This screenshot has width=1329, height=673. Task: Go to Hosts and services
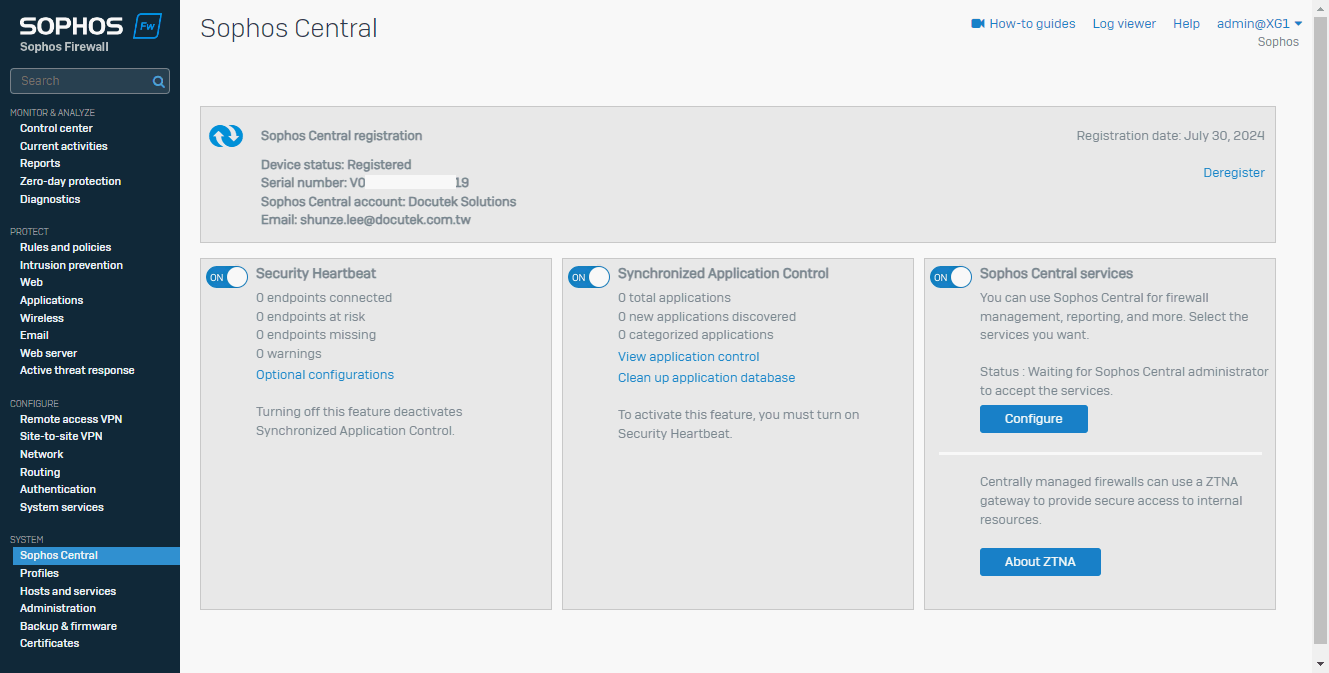pos(68,591)
